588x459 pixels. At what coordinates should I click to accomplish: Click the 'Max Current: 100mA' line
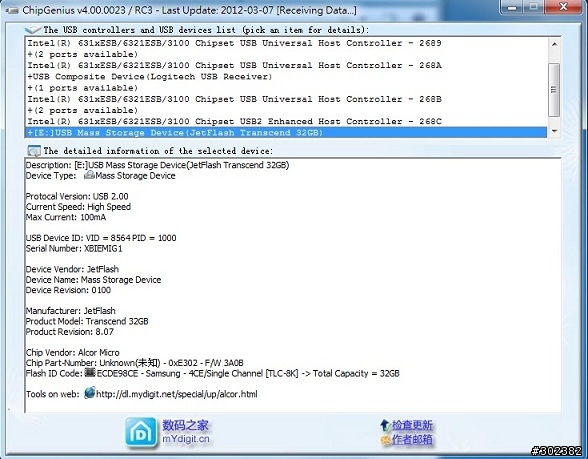(x=66, y=217)
